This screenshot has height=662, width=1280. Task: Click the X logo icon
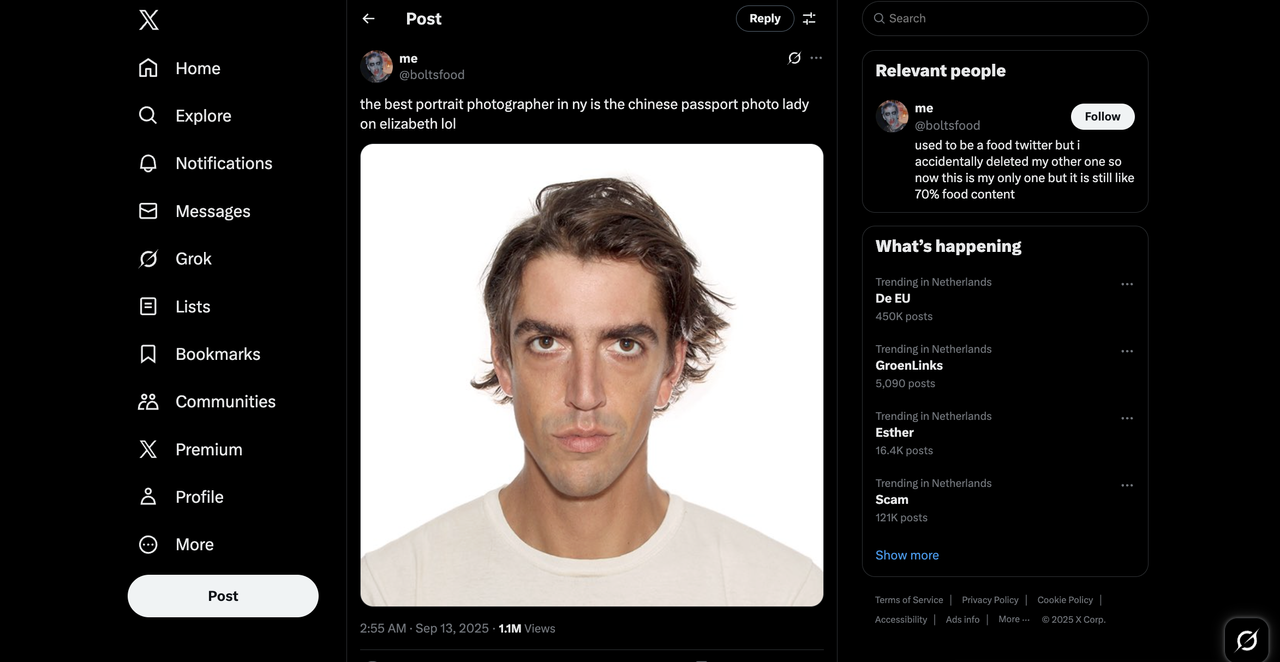149,20
